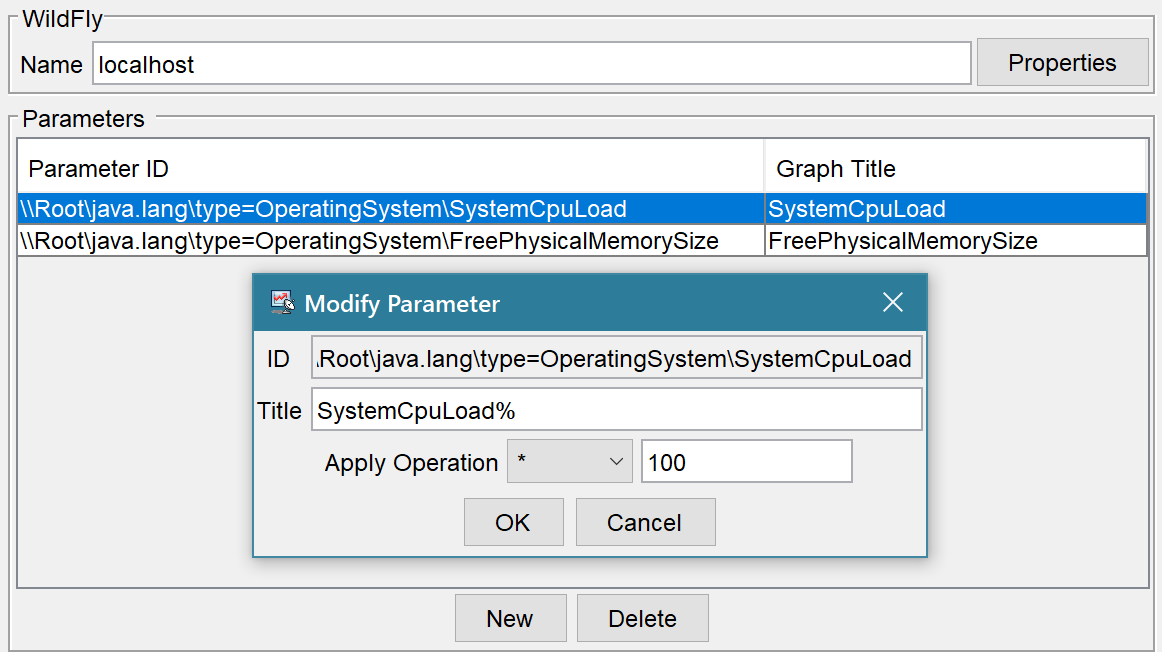The image size is (1162, 652).
Task: Click the operation value field containing 100
Action: pyautogui.click(x=746, y=462)
